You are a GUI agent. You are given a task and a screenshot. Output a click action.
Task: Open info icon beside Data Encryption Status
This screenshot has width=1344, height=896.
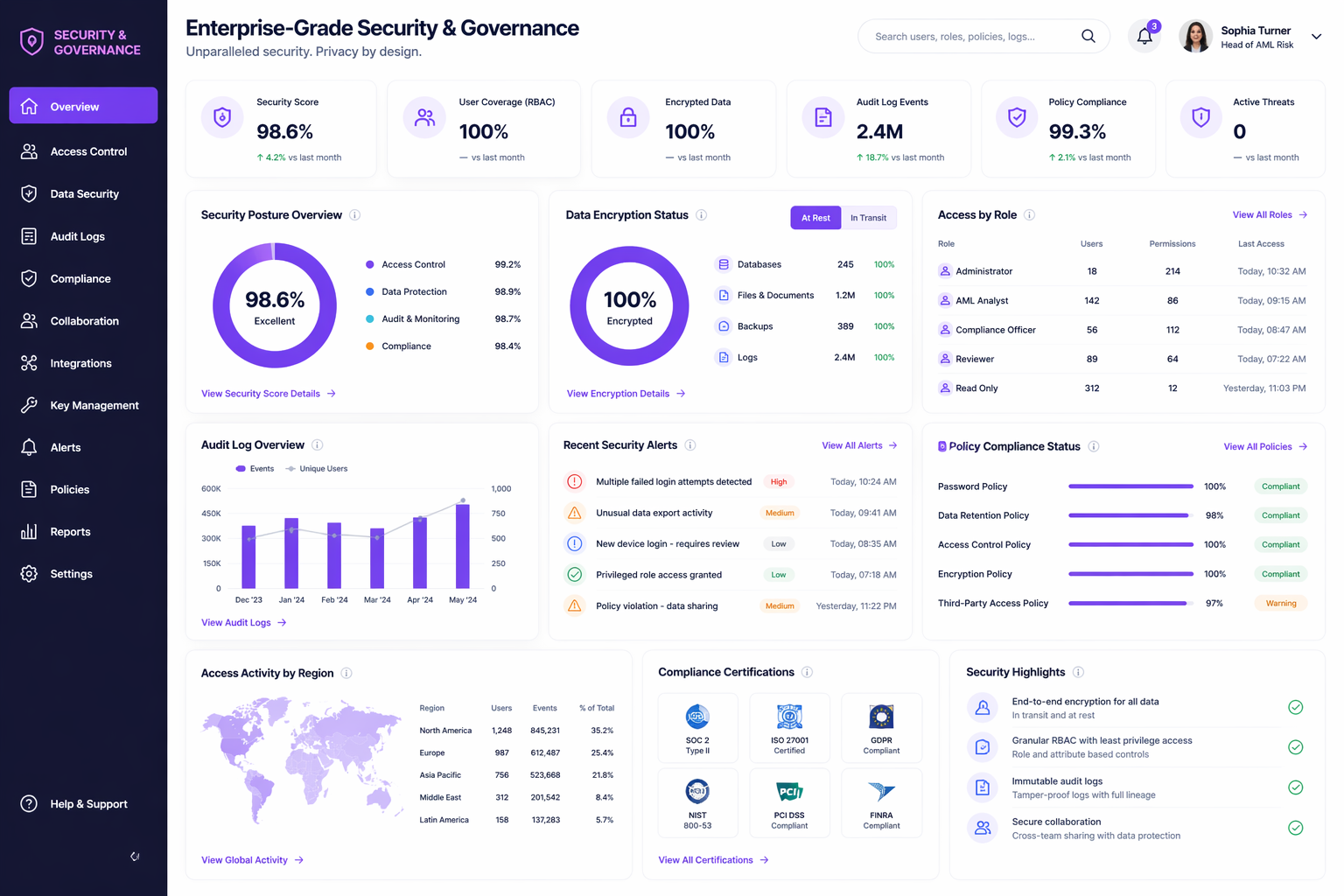701,215
